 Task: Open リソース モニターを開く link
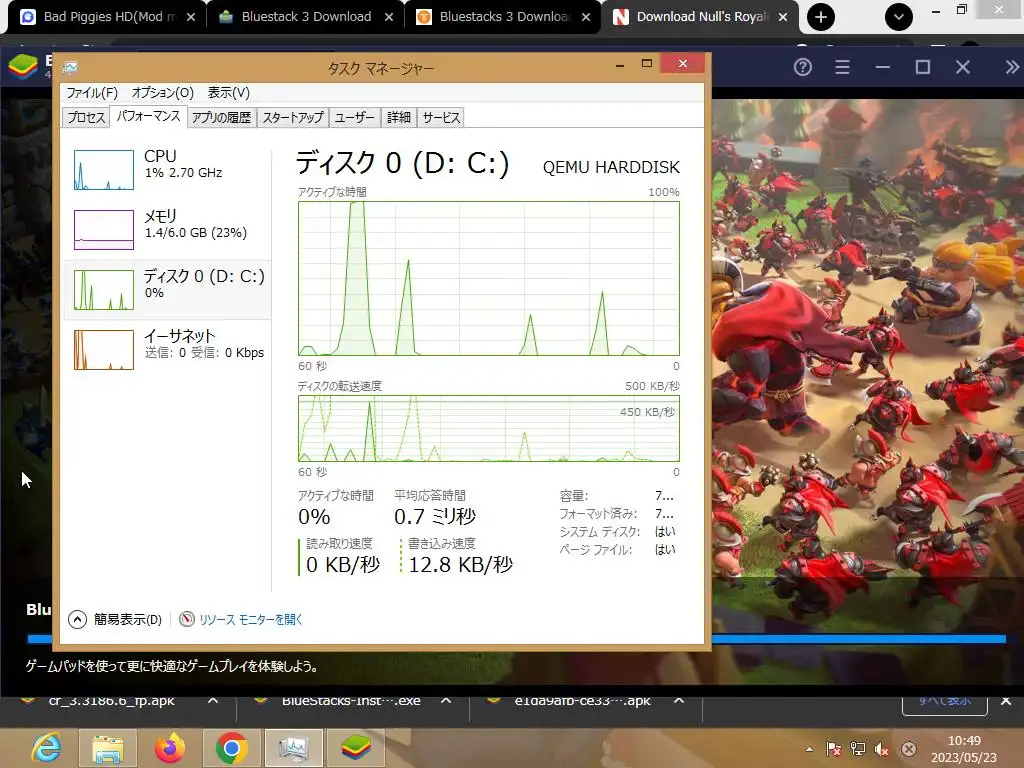click(x=251, y=619)
